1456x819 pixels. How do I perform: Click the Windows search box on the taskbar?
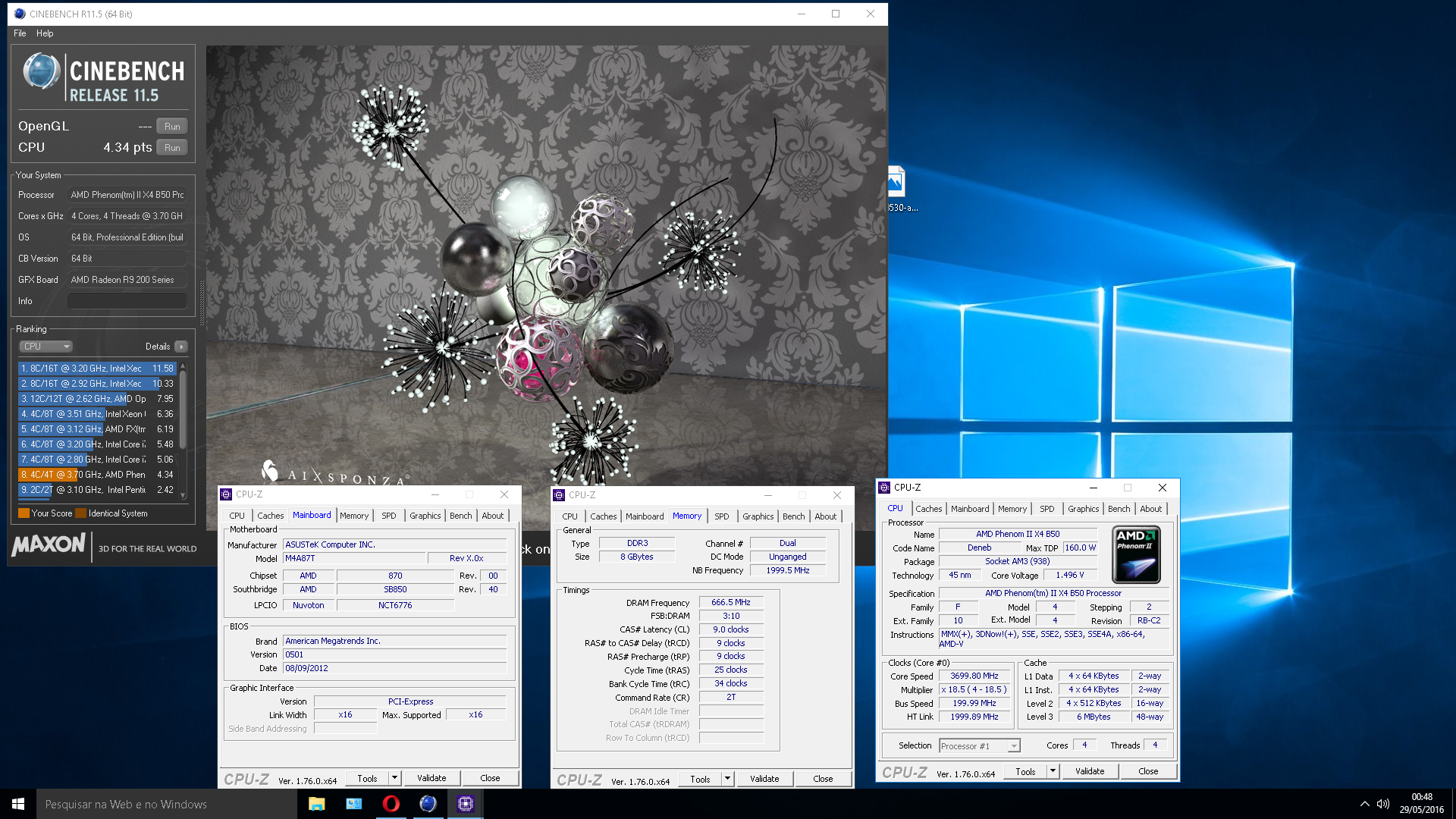(167, 804)
